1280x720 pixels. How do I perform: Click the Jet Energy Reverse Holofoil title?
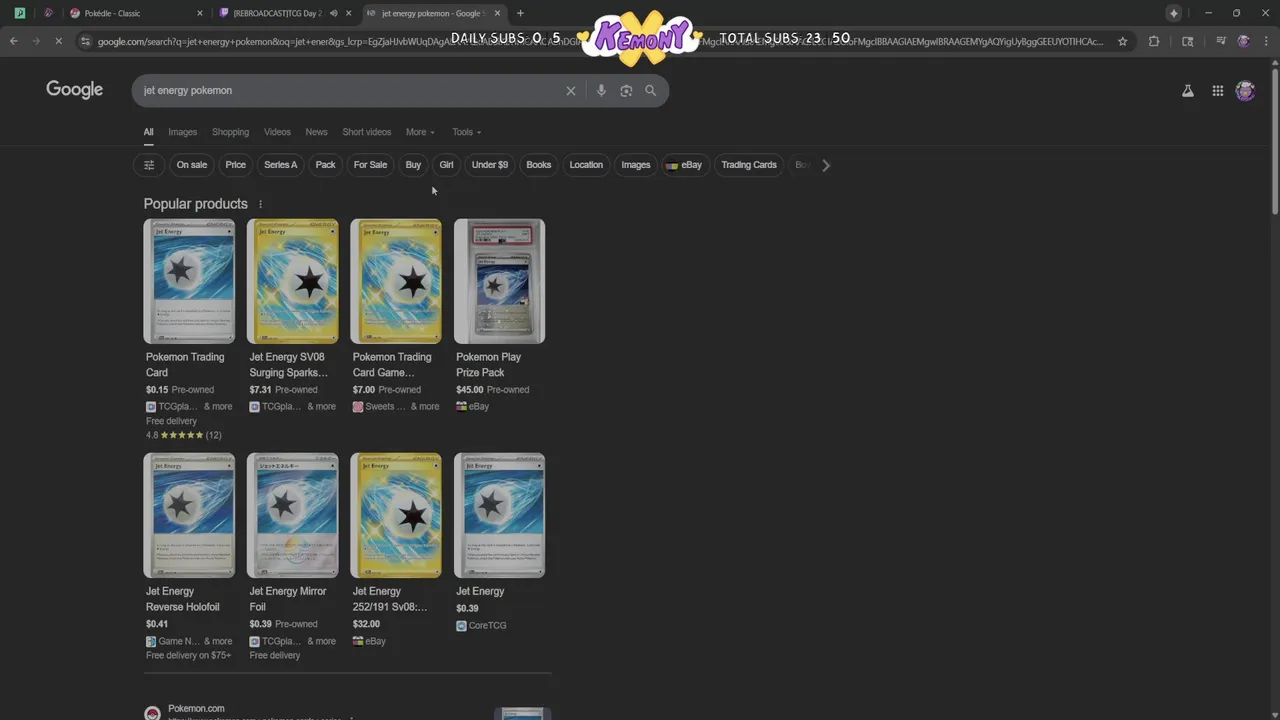pos(183,599)
